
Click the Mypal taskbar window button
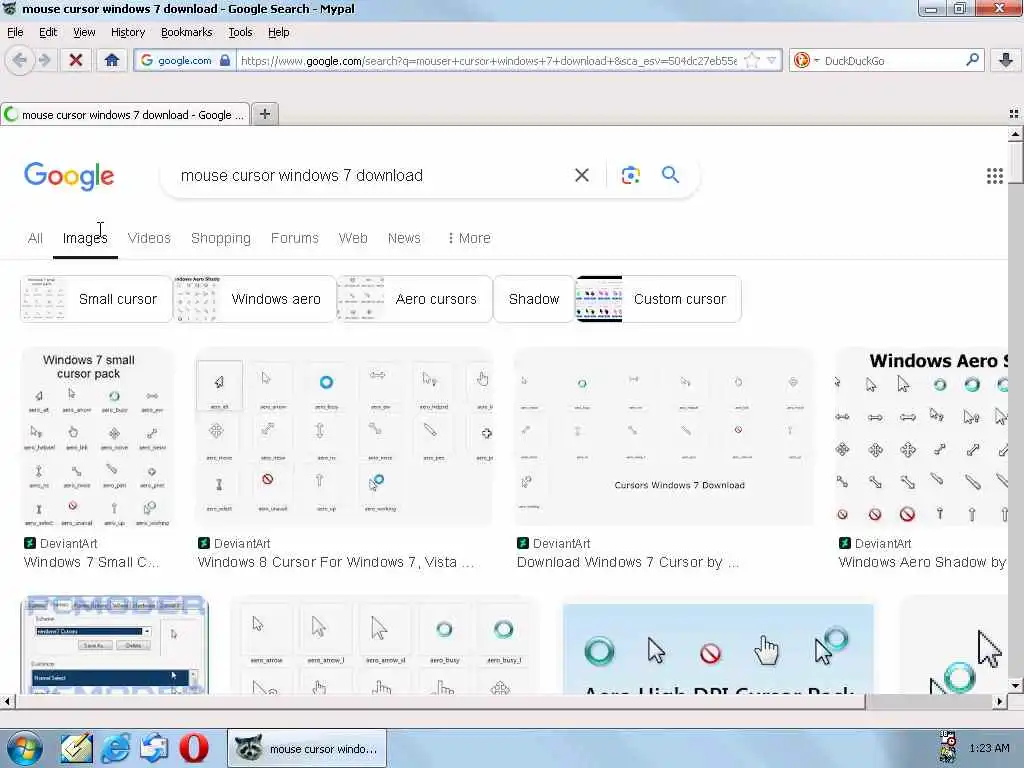[x=307, y=748]
